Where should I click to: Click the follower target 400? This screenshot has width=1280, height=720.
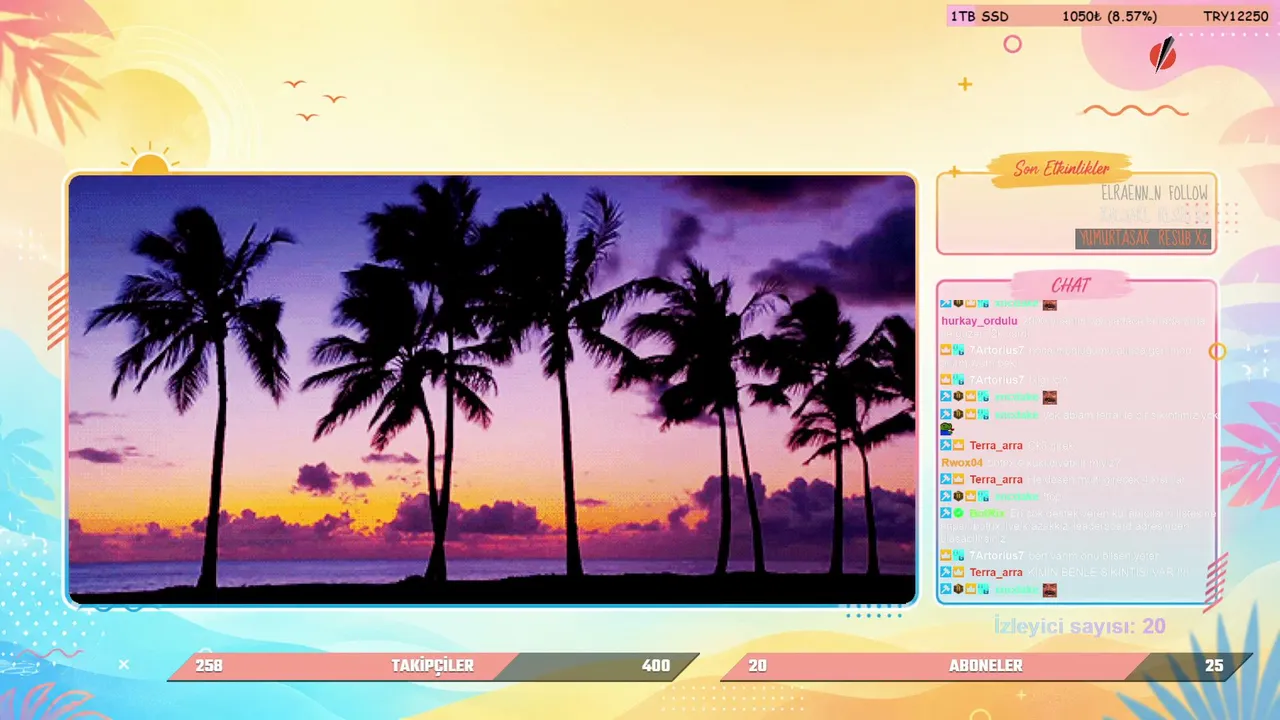point(656,666)
